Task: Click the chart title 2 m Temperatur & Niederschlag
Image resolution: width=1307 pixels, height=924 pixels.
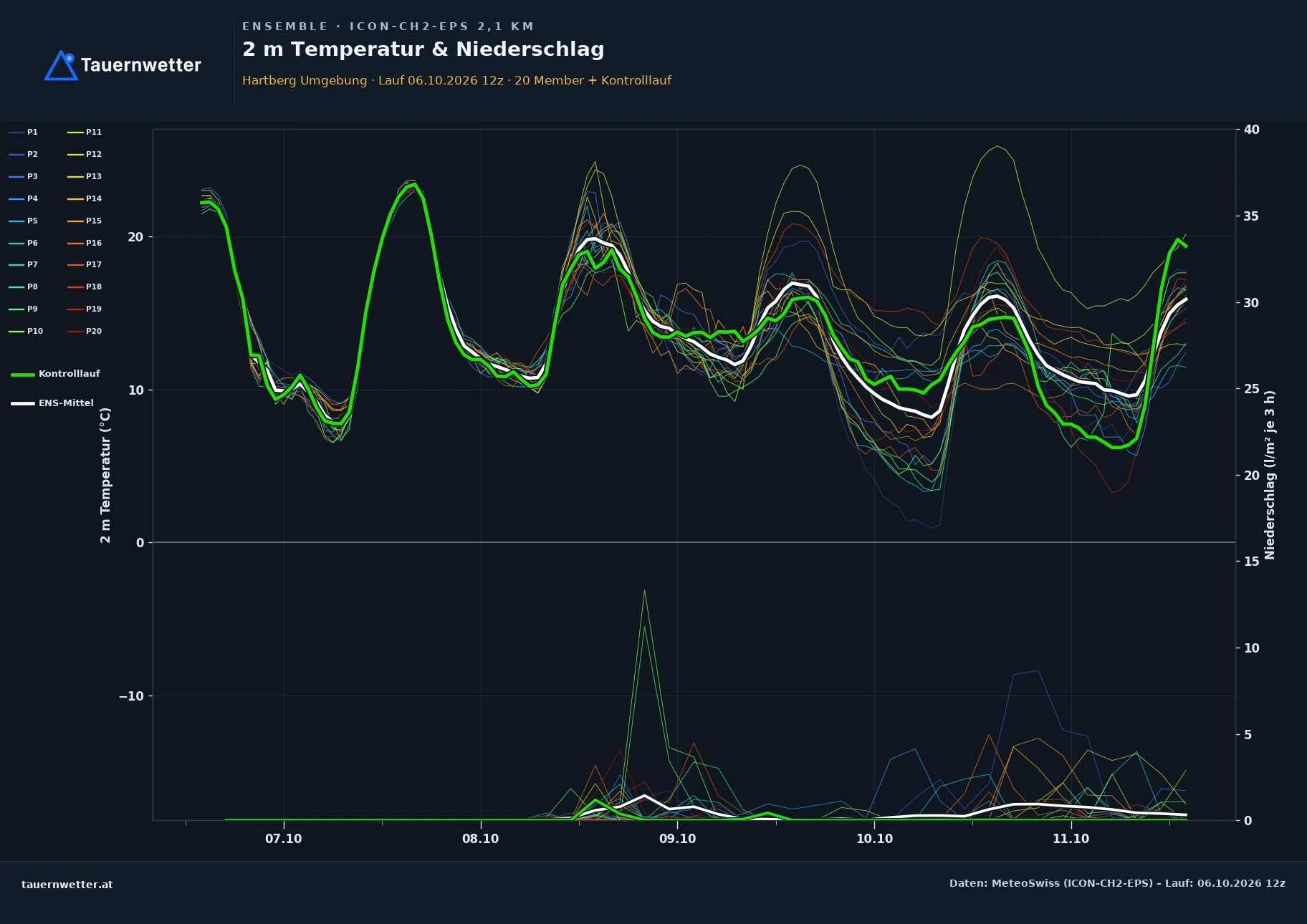Action: pyautogui.click(x=423, y=49)
